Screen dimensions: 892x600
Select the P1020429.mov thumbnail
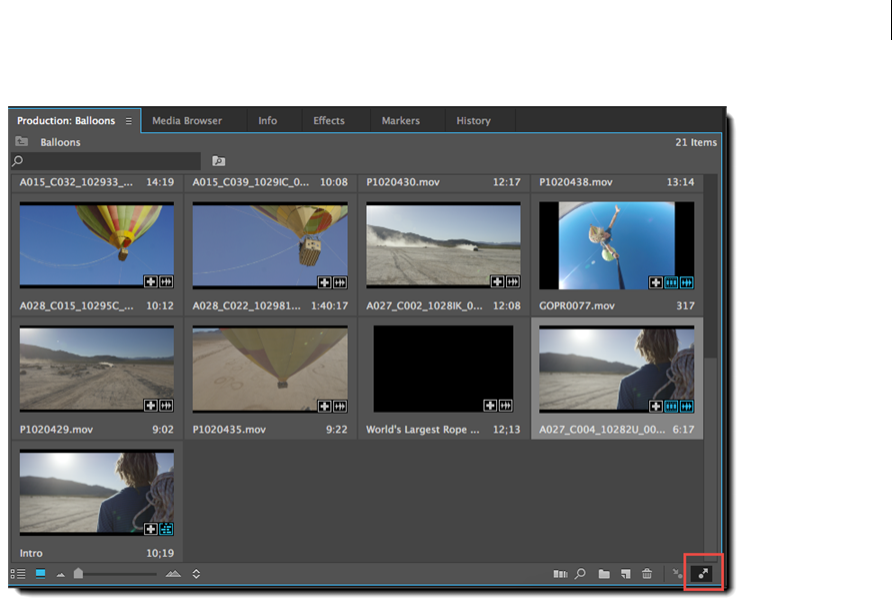[x=97, y=369]
